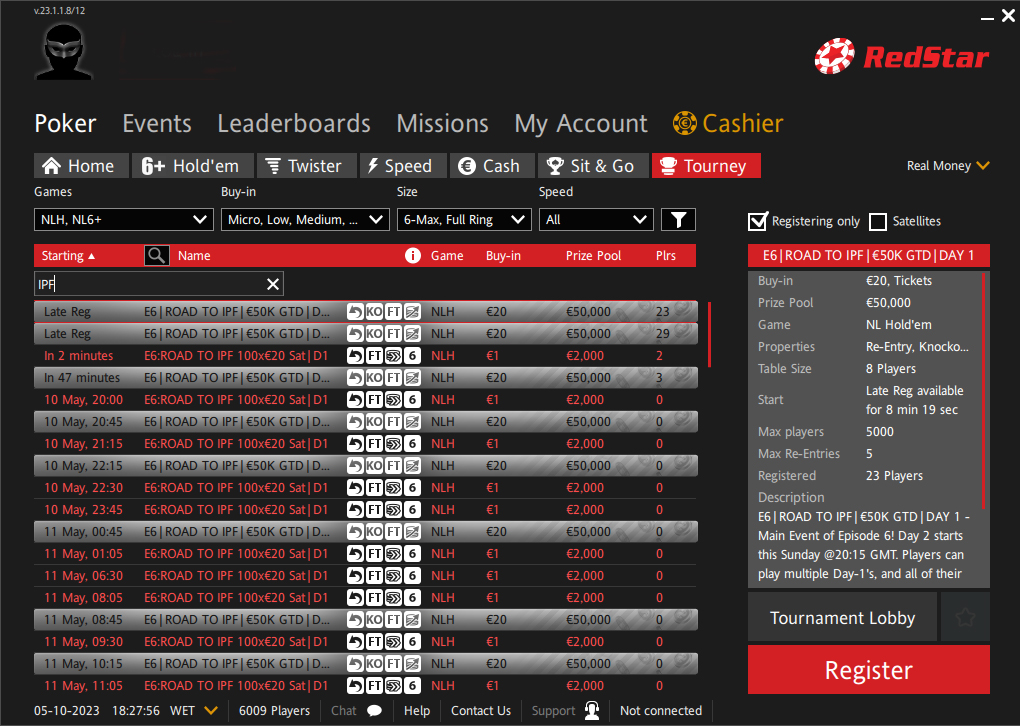The height and width of the screenshot is (726, 1020).
Task: Open the Missions menu
Action: 442,124
